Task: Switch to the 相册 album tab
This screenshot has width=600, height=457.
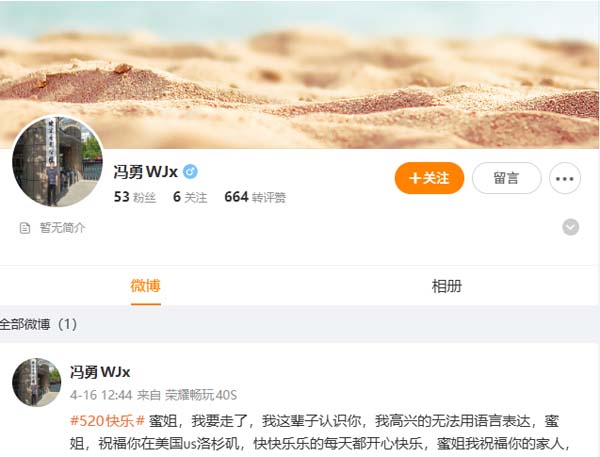Action: click(447, 286)
